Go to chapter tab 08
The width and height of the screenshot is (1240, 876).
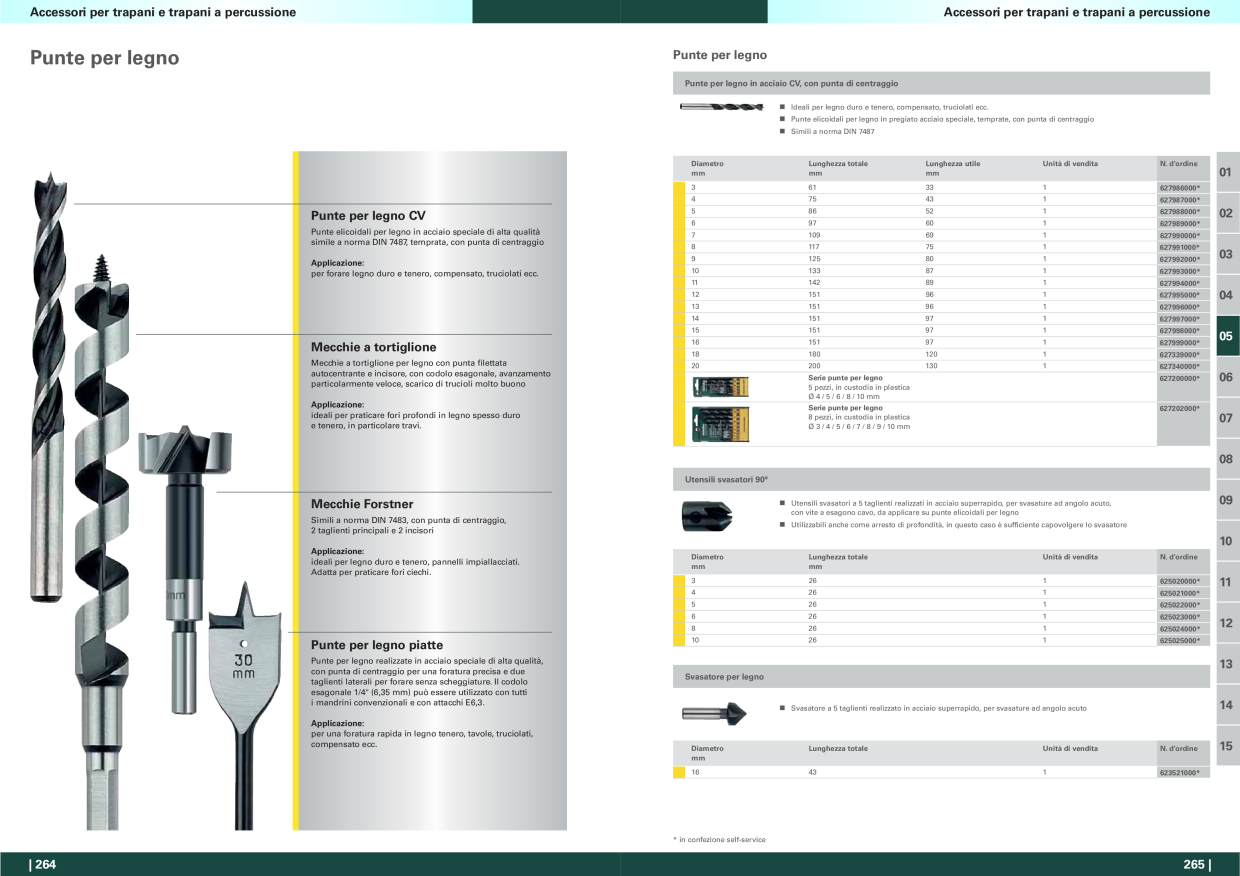coord(1227,459)
